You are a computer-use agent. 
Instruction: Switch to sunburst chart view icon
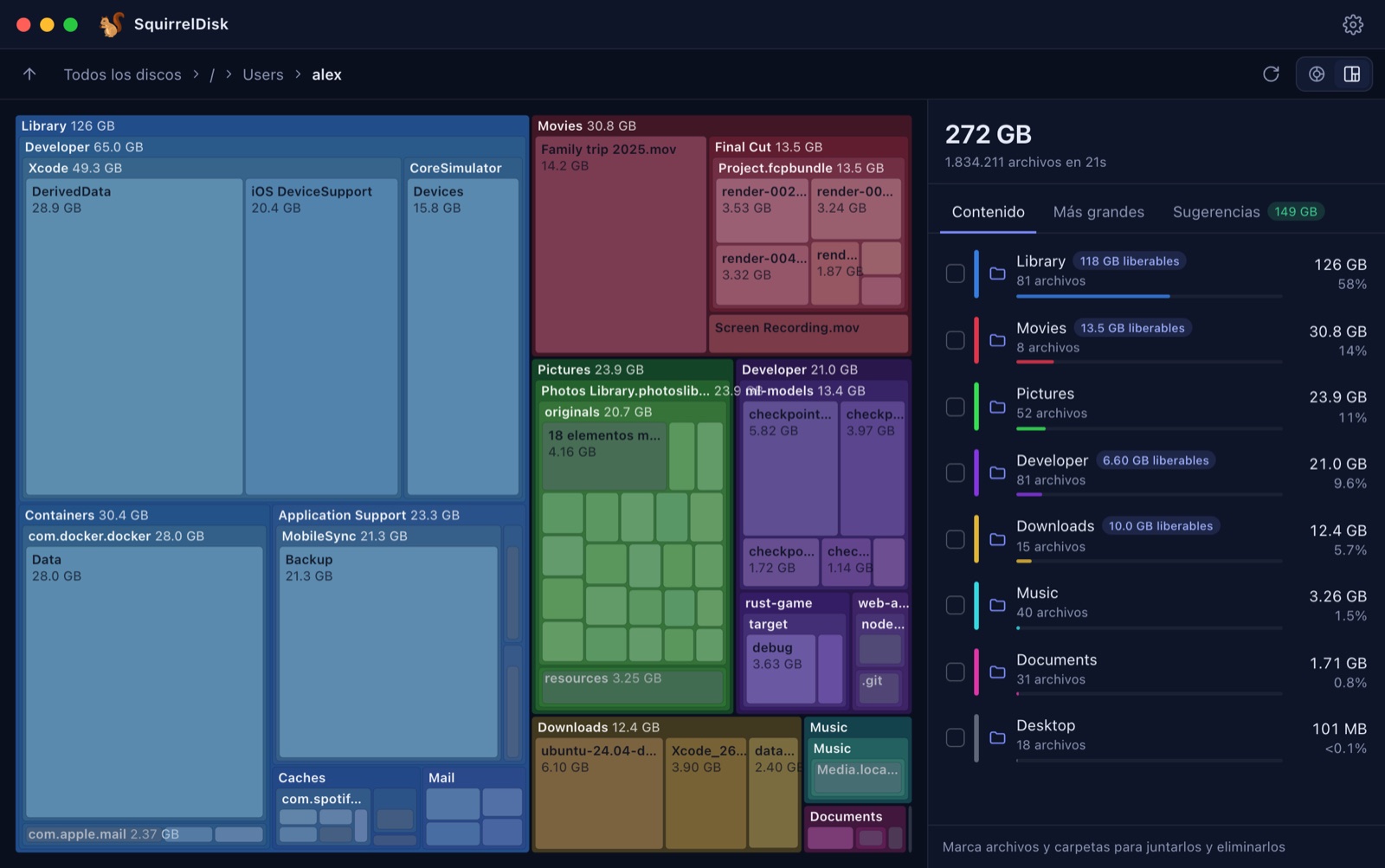(1317, 74)
